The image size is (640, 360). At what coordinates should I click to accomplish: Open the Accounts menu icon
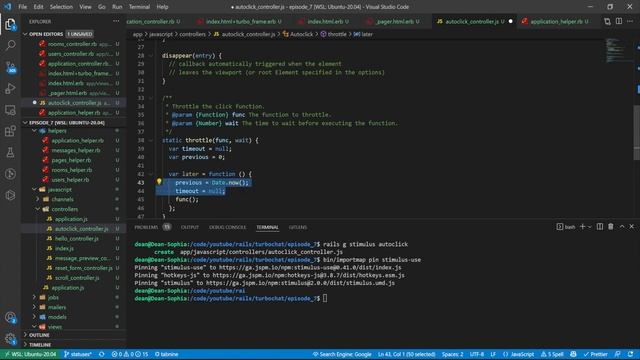[10, 317]
